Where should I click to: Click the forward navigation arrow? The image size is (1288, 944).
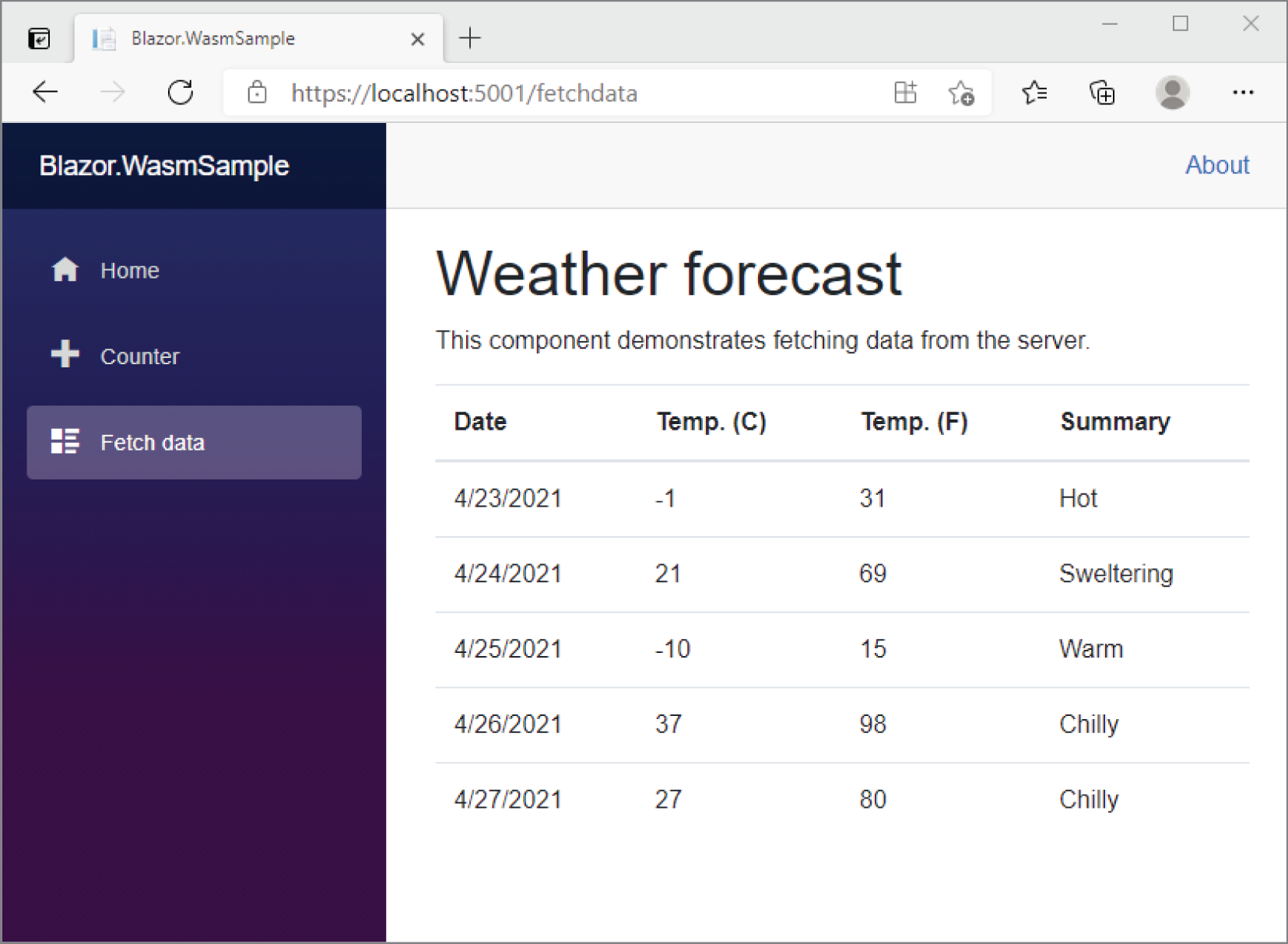[x=114, y=92]
